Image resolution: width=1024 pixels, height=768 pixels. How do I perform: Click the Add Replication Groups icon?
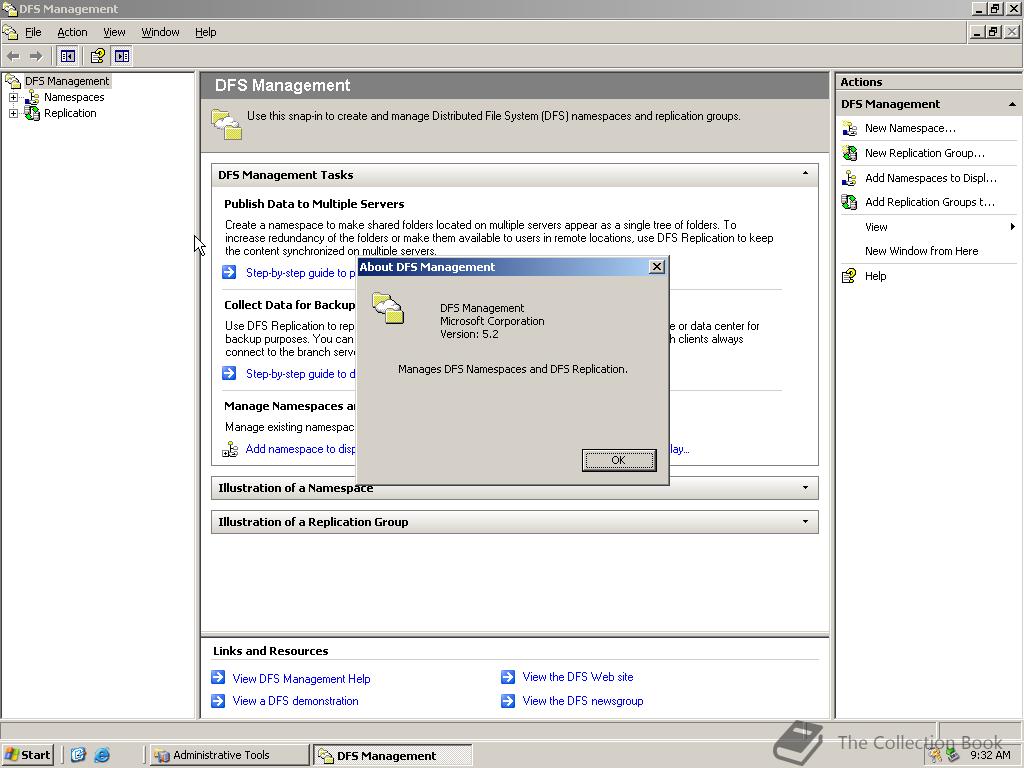[849, 202]
